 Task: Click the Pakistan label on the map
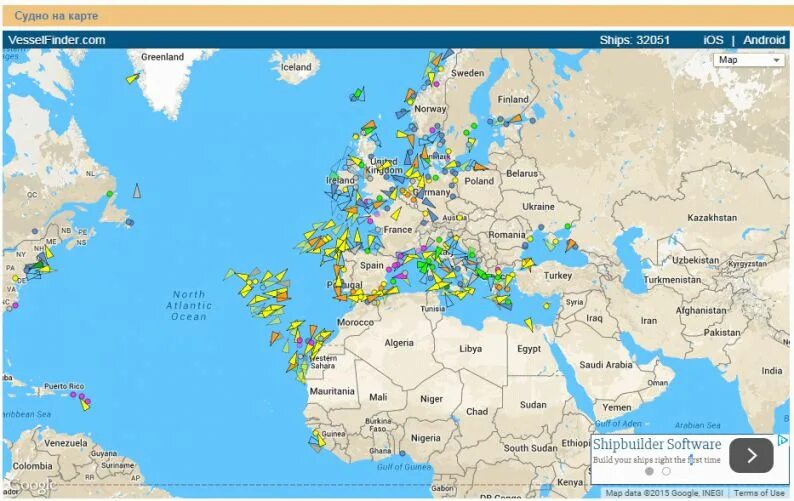[722, 333]
